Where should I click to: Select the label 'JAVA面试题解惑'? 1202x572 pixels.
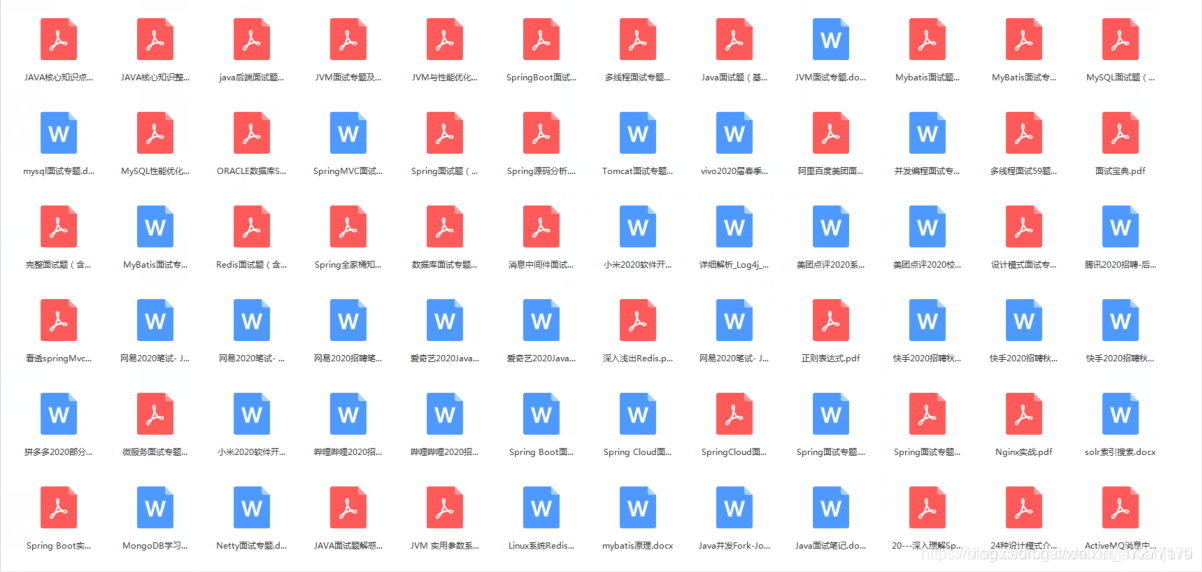point(348,546)
